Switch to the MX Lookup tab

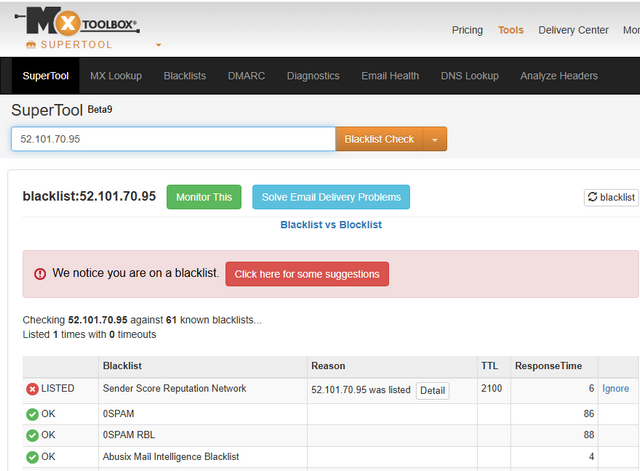[116, 76]
